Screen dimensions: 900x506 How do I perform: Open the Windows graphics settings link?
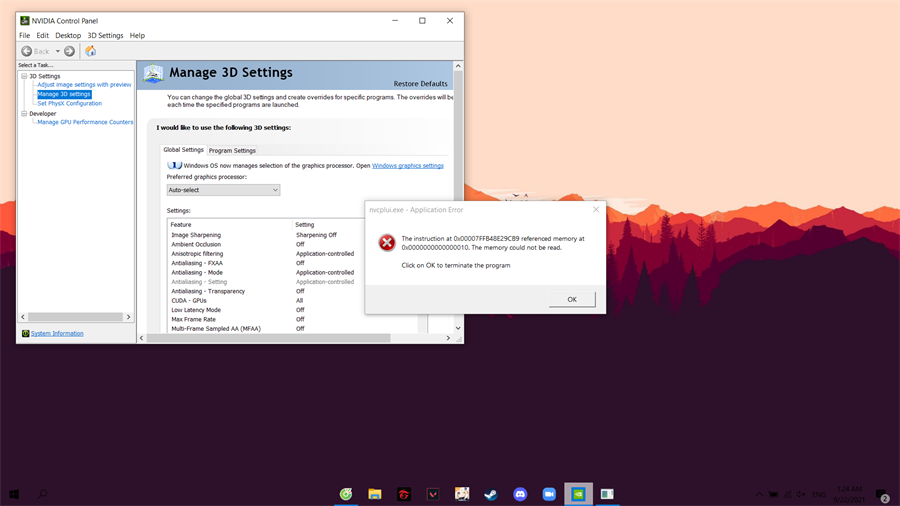407,166
